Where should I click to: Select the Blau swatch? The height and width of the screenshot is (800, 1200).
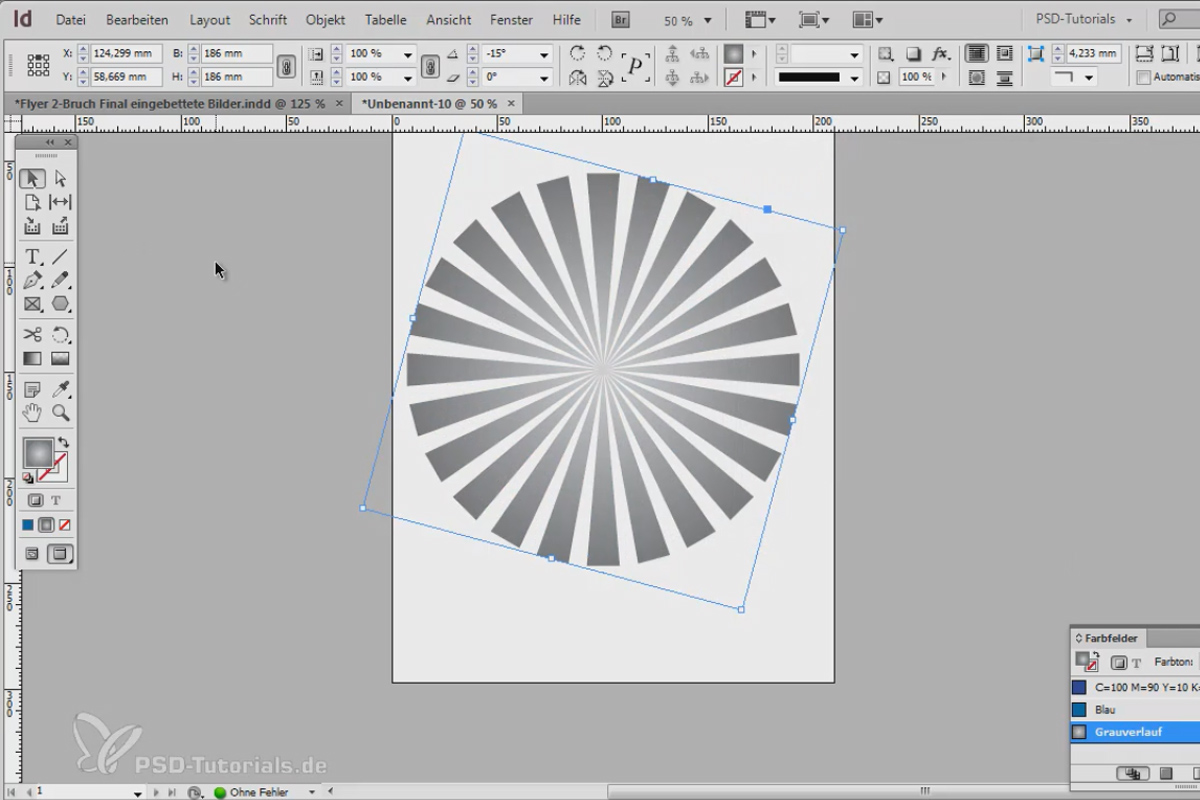click(x=1135, y=710)
